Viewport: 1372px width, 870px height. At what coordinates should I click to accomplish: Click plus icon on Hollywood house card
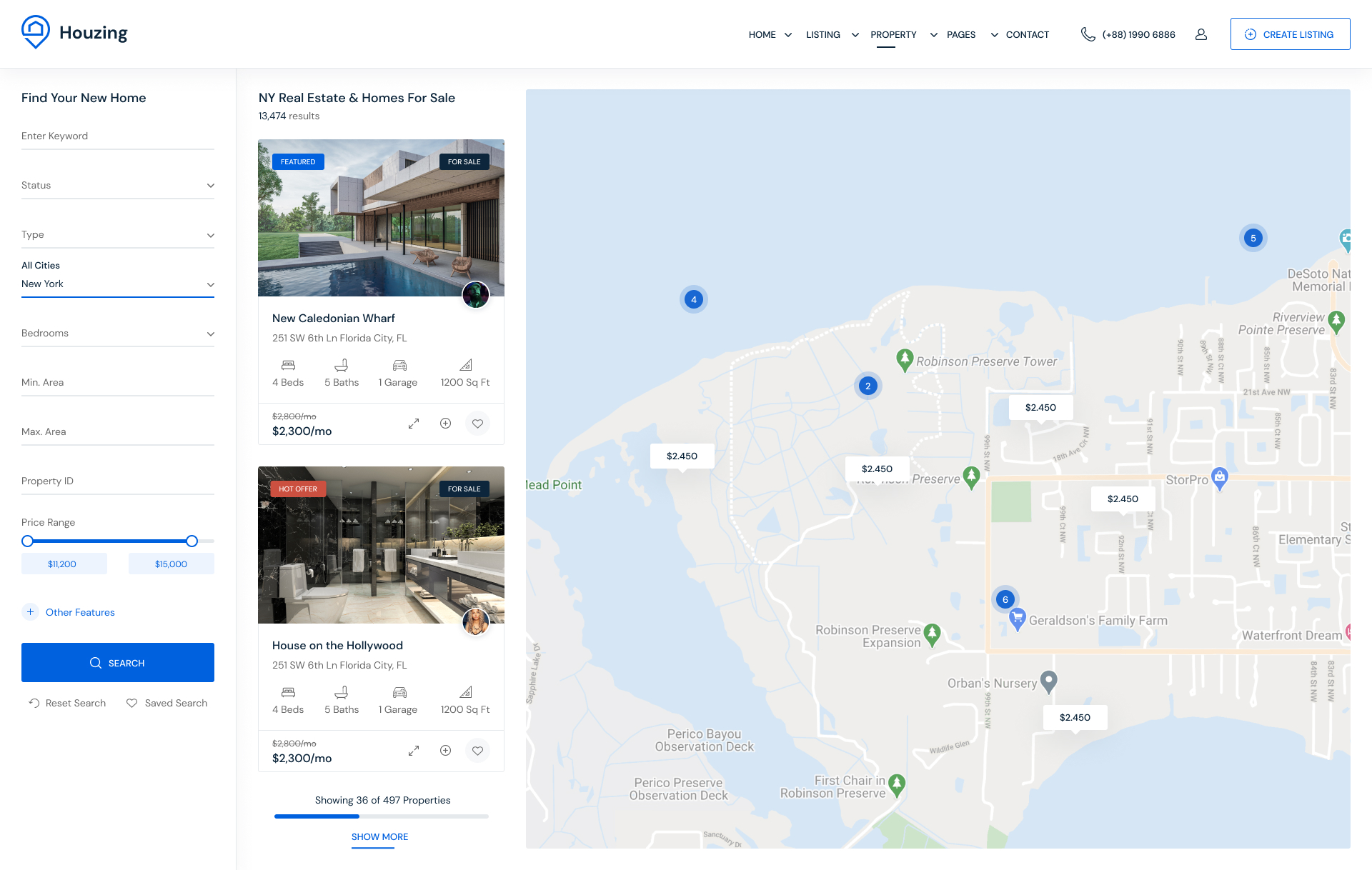coord(445,751)
